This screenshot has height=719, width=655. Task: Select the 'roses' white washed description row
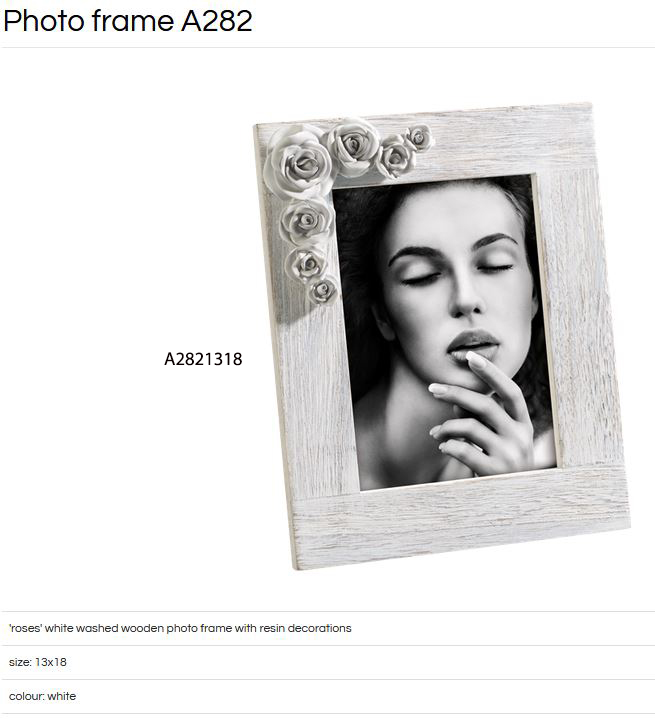328,628
